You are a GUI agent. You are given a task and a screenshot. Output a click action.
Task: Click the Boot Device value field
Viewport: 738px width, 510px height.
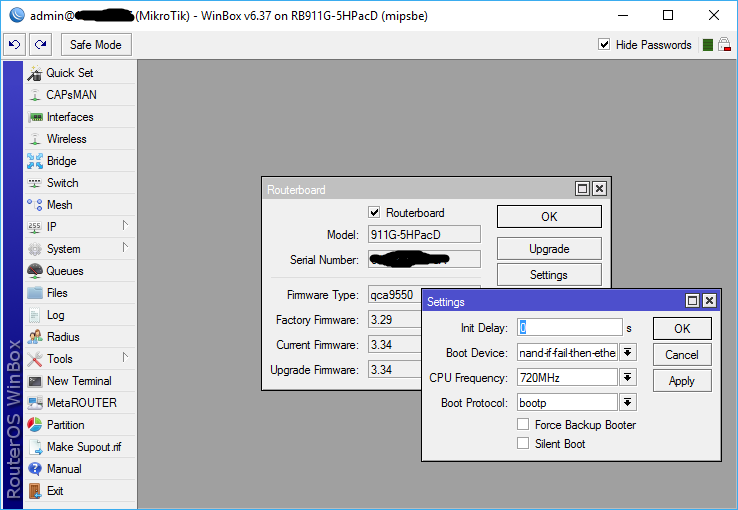coord(567,352)
